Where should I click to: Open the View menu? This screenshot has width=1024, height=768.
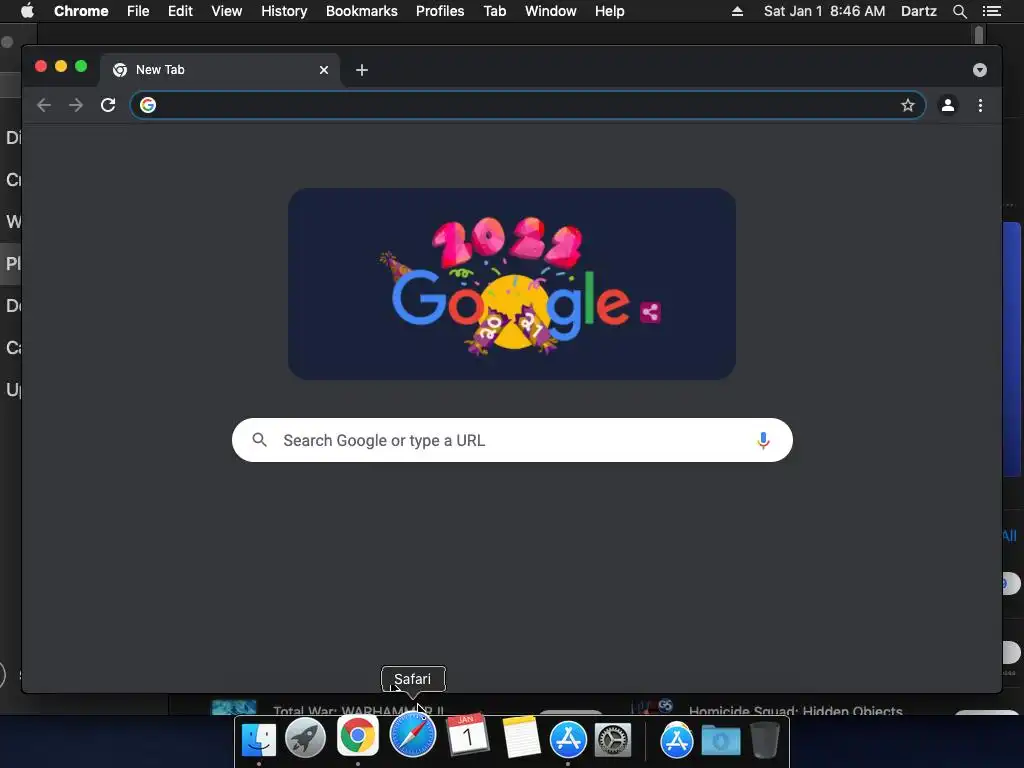227,11
